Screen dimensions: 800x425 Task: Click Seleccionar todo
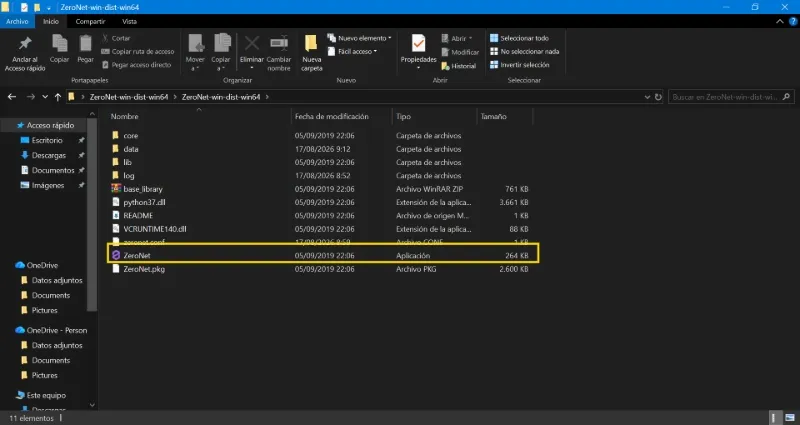pyautogui.click(x=519, y=38)
